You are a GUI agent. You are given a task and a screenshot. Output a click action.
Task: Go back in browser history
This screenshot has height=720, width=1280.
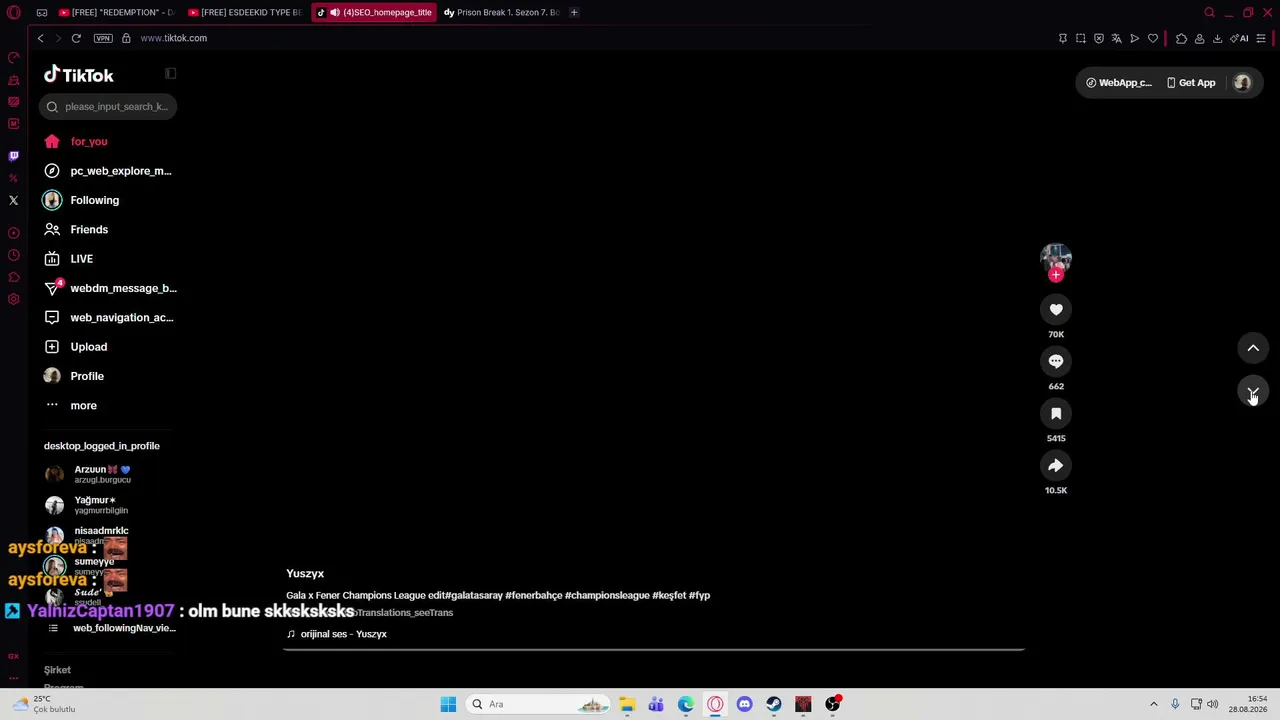click(40, 38)
